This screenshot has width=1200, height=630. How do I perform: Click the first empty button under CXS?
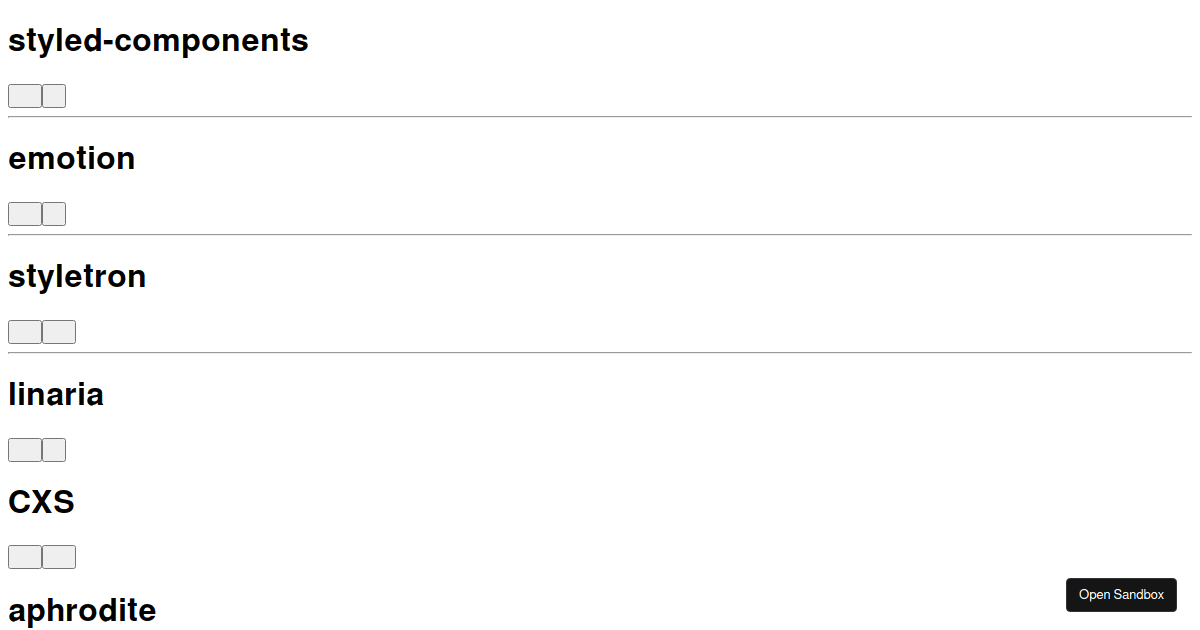point(25,557)
